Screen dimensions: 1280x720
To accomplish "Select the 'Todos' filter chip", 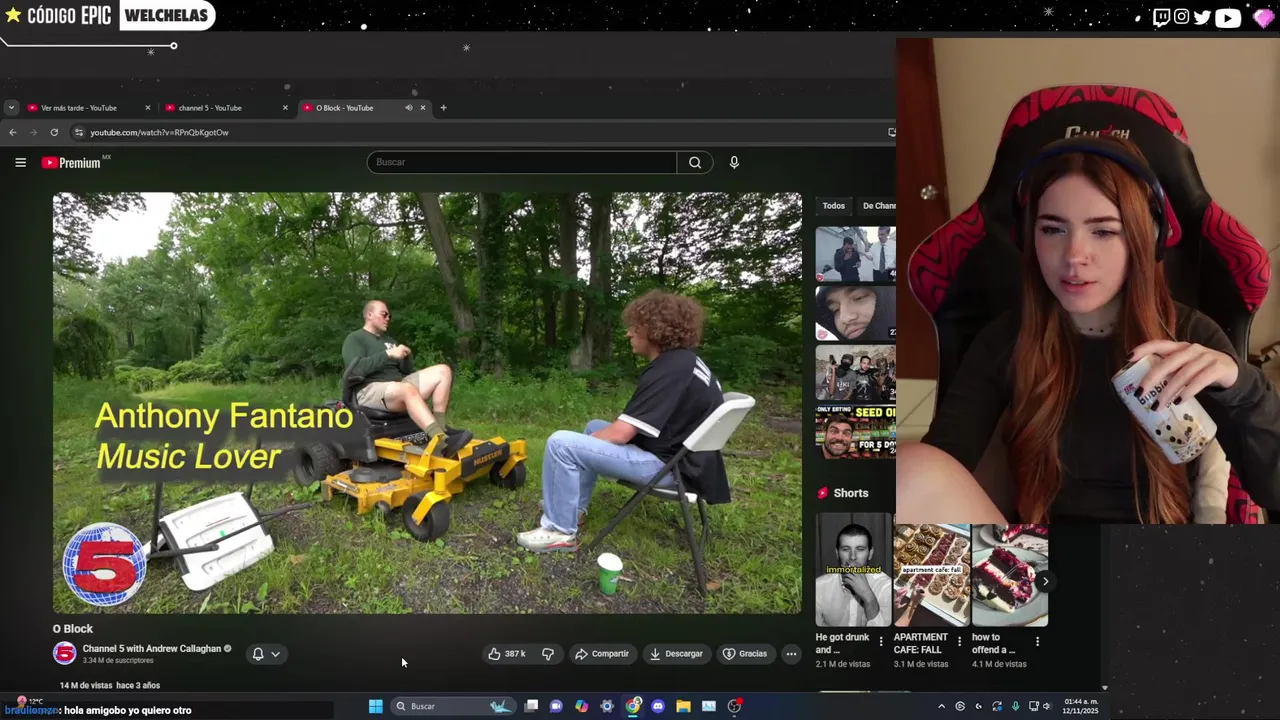I will [x=834, y=206].
